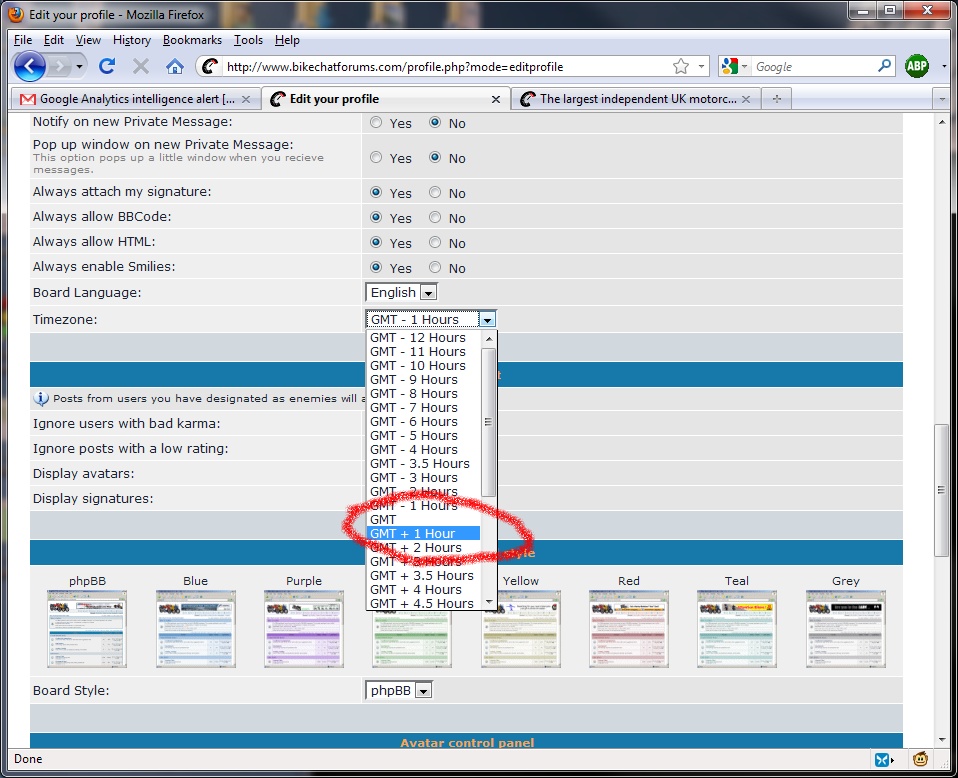The height and width of the screenshot is (778, 958).
Task: Click the search magnifier icon in Google box
Action: [x=884, y=66]
